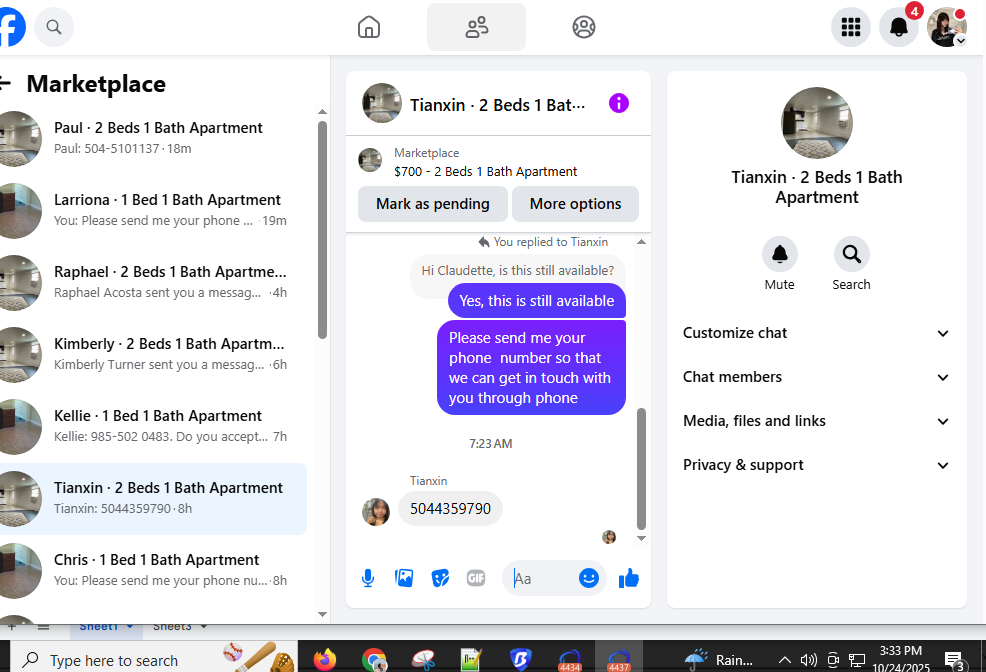Open the Snipping Tool taskbar icon

[424, 659]
